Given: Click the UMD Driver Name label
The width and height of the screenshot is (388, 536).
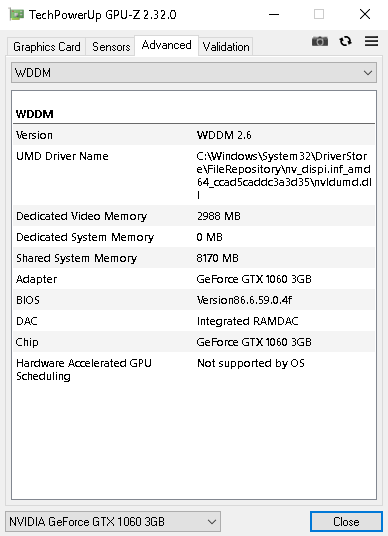Looking at the screenshot, I should click(62, 156).
